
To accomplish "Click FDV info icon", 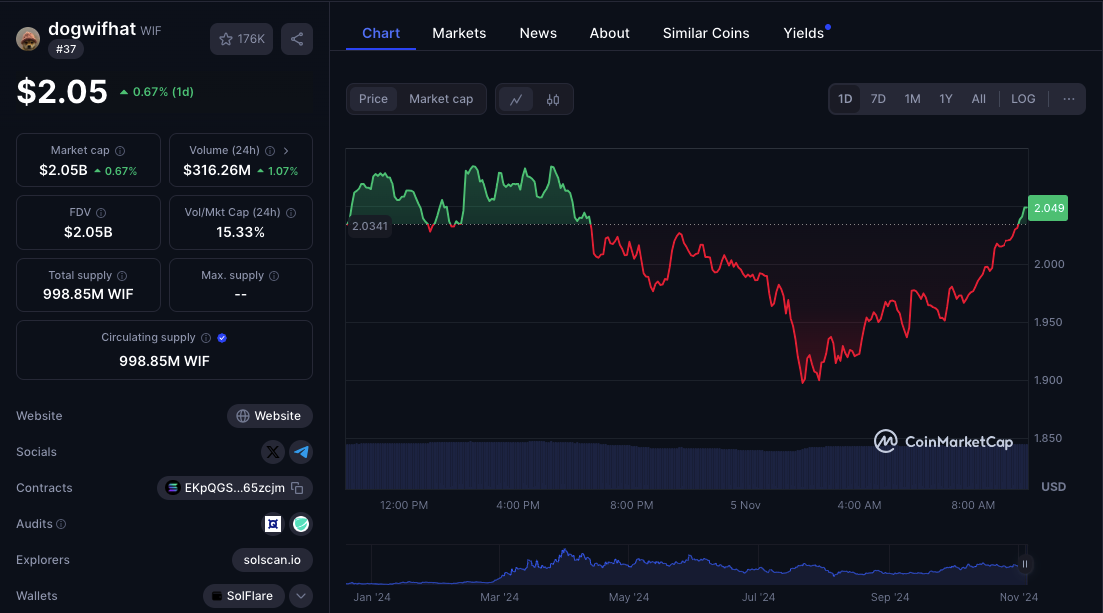I will pos(101,213).
